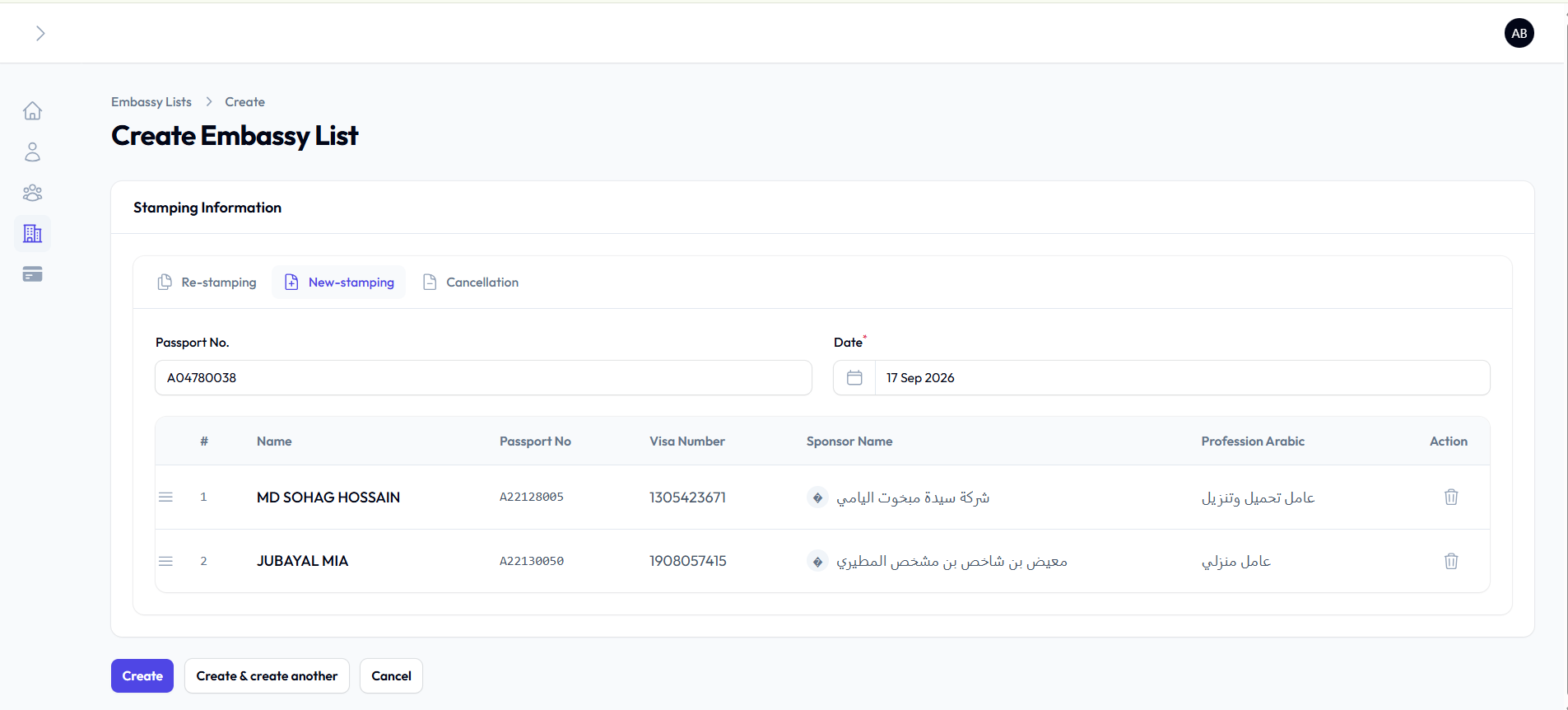The height and width of the screenshot is (710, 1568).
Task: Click the Date field showing 17 Sep 2026
Action: coord(1182,378)
